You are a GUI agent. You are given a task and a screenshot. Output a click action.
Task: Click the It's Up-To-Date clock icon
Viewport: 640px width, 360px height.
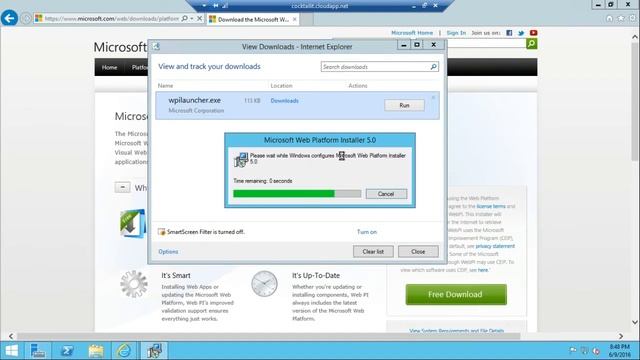pos(264,284)
